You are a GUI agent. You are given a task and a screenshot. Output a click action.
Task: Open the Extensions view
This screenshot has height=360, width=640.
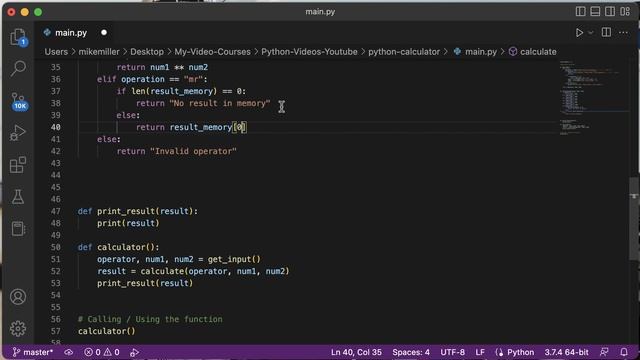coord(18,164)
